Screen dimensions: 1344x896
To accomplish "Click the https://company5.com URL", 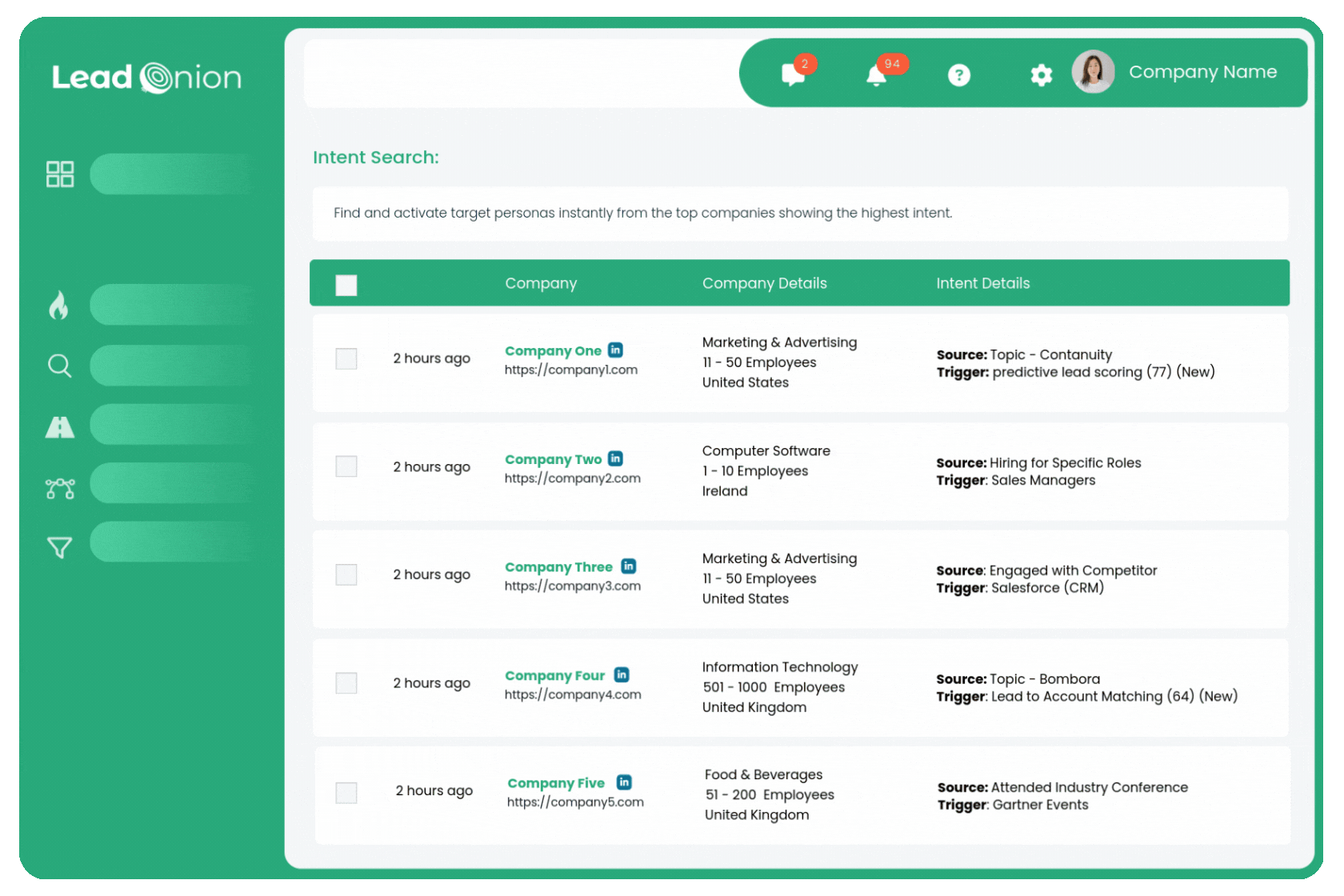I will [575, 802].
